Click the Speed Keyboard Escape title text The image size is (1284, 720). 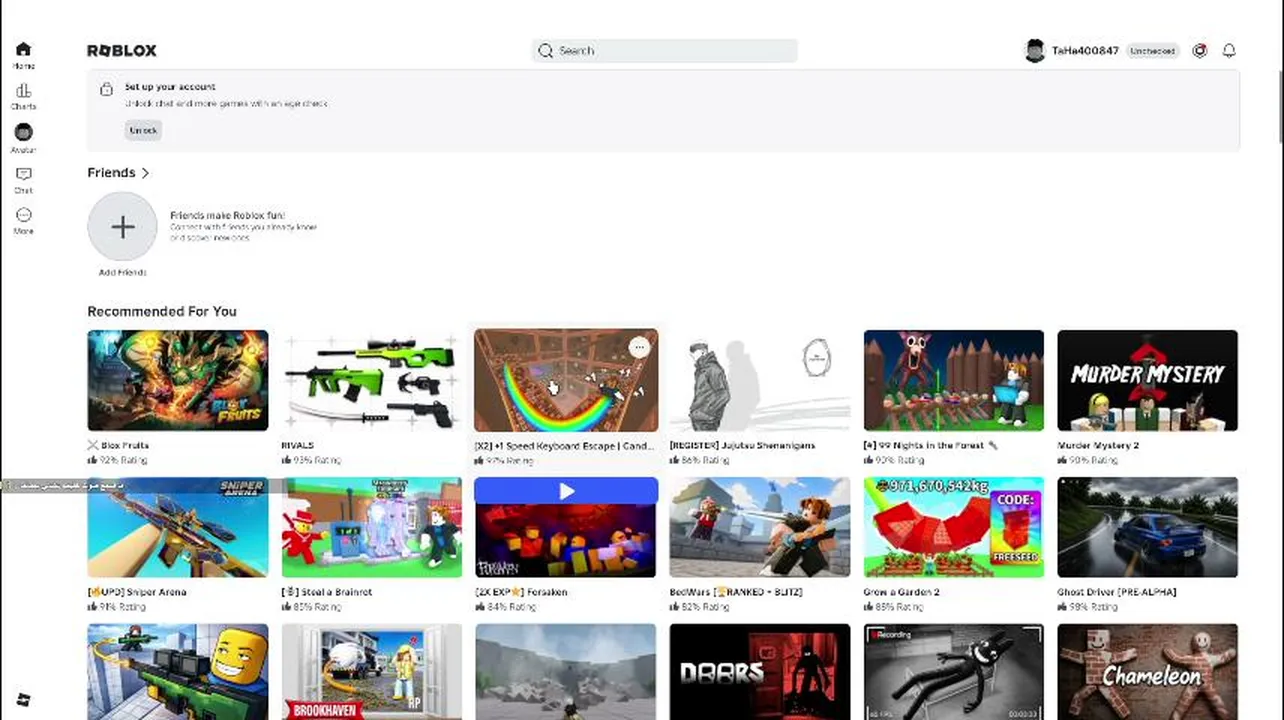(x=565, y=445)
